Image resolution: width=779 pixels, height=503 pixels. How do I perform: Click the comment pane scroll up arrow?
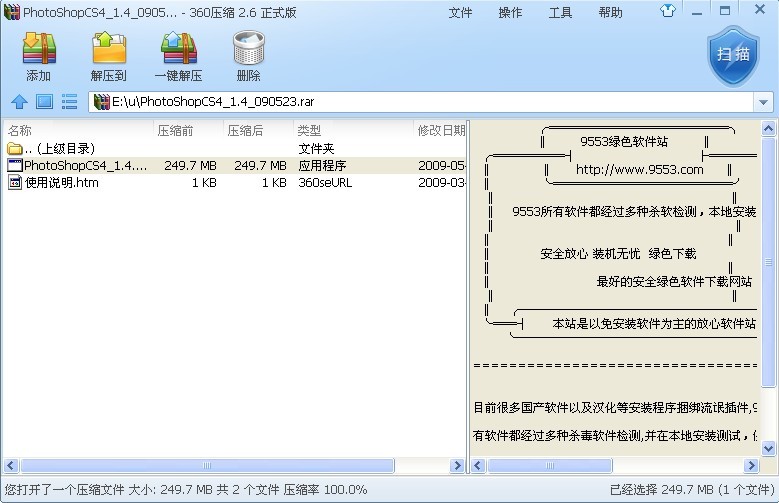(x=768, y=129)
